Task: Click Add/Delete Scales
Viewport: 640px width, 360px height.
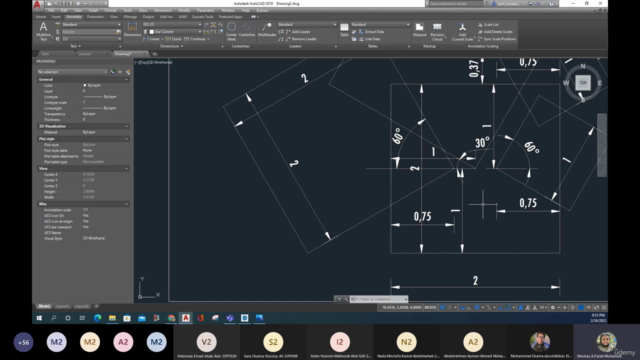Action: (495, 32)
